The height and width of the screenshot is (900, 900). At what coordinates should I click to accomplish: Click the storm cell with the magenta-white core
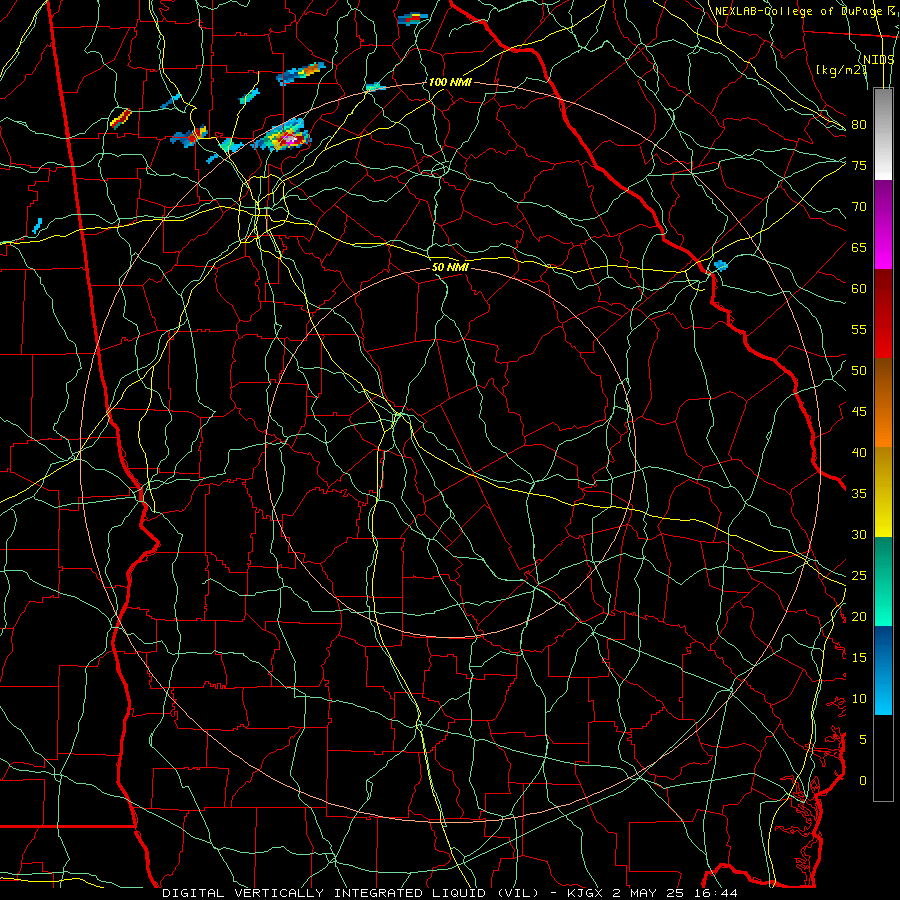pyautogui.click(x=283, y=136)
